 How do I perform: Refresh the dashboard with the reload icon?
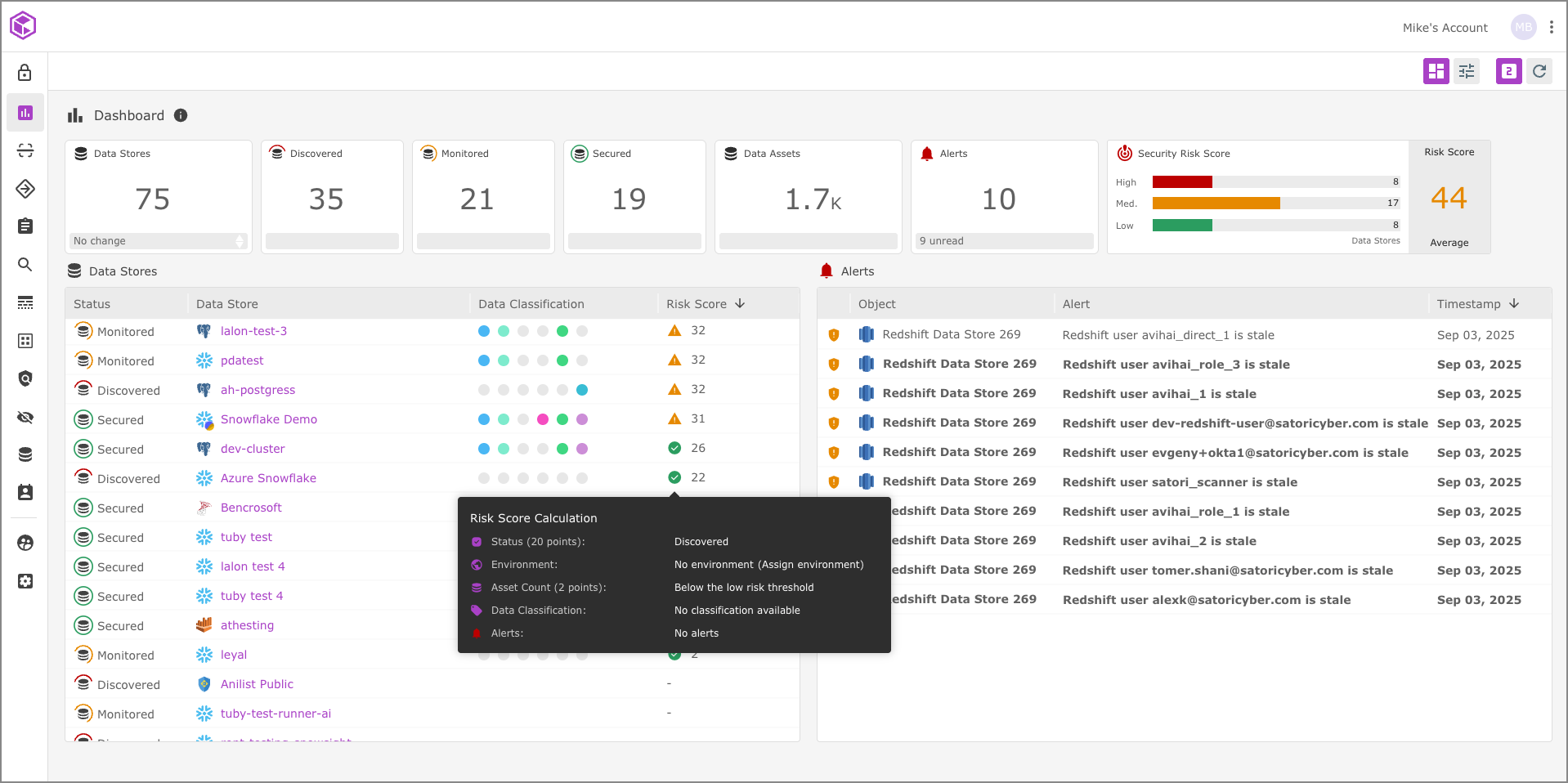click(x=1539, y=71)
